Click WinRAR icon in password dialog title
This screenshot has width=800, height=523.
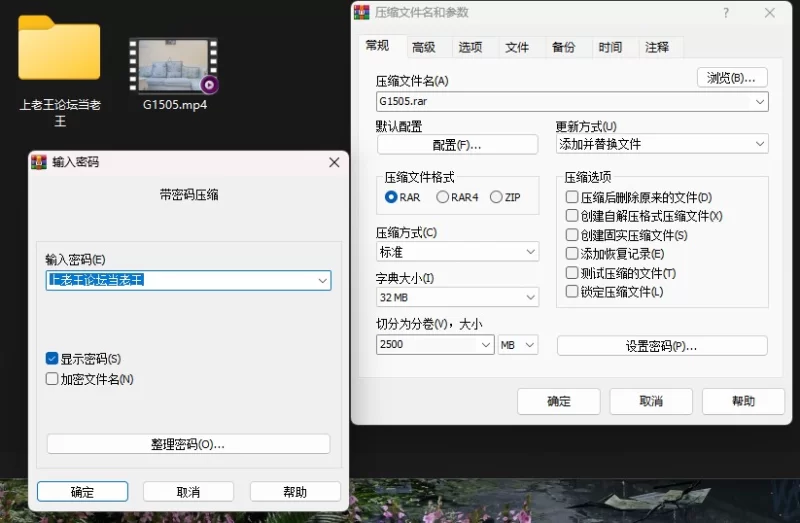click(x=40, y=162)
